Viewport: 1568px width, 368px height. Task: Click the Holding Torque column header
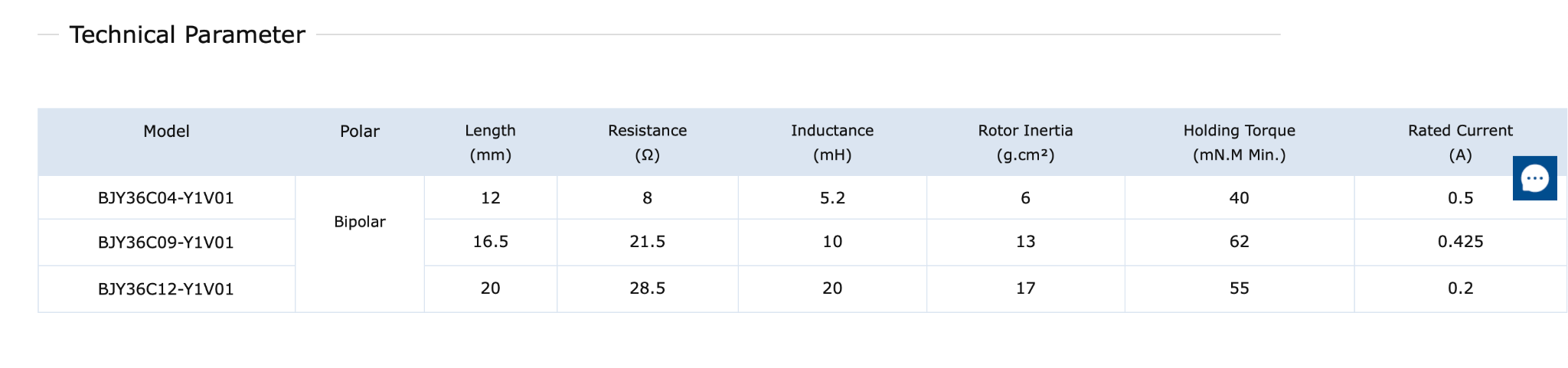click(1239, 142)
